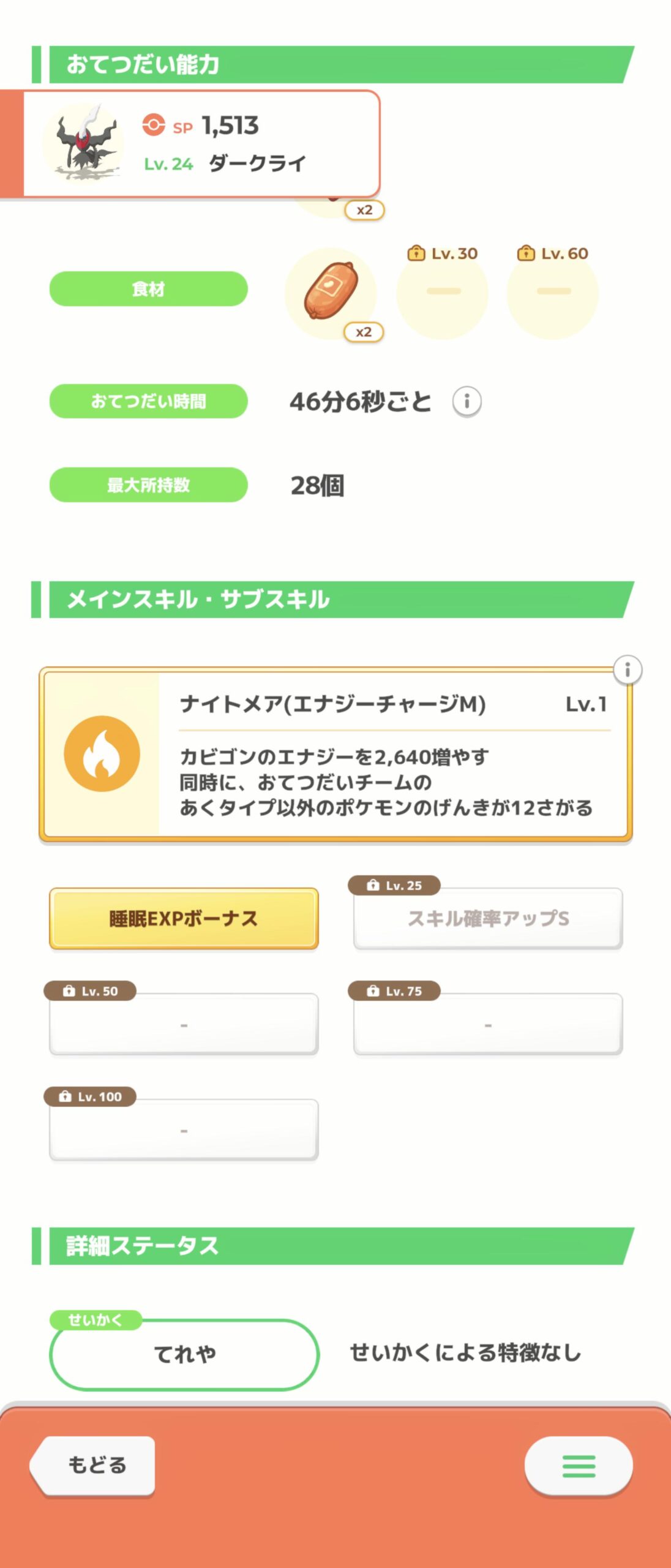Tap the flame main skill icon
The height and width of the screenshot is (1568, 671).
102,753
